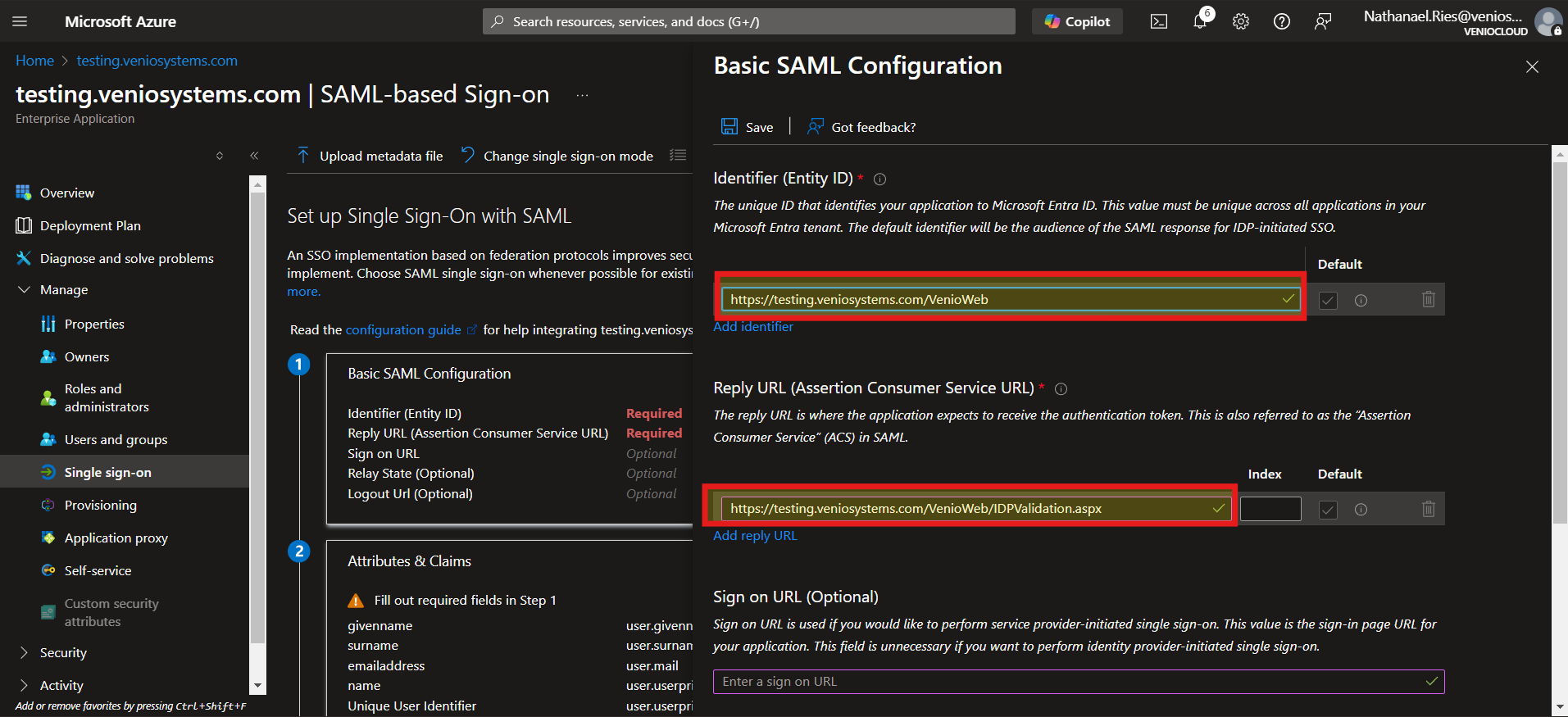Click the Copilot button
The image size is (1568, 717).
(x=1077, y=21)
